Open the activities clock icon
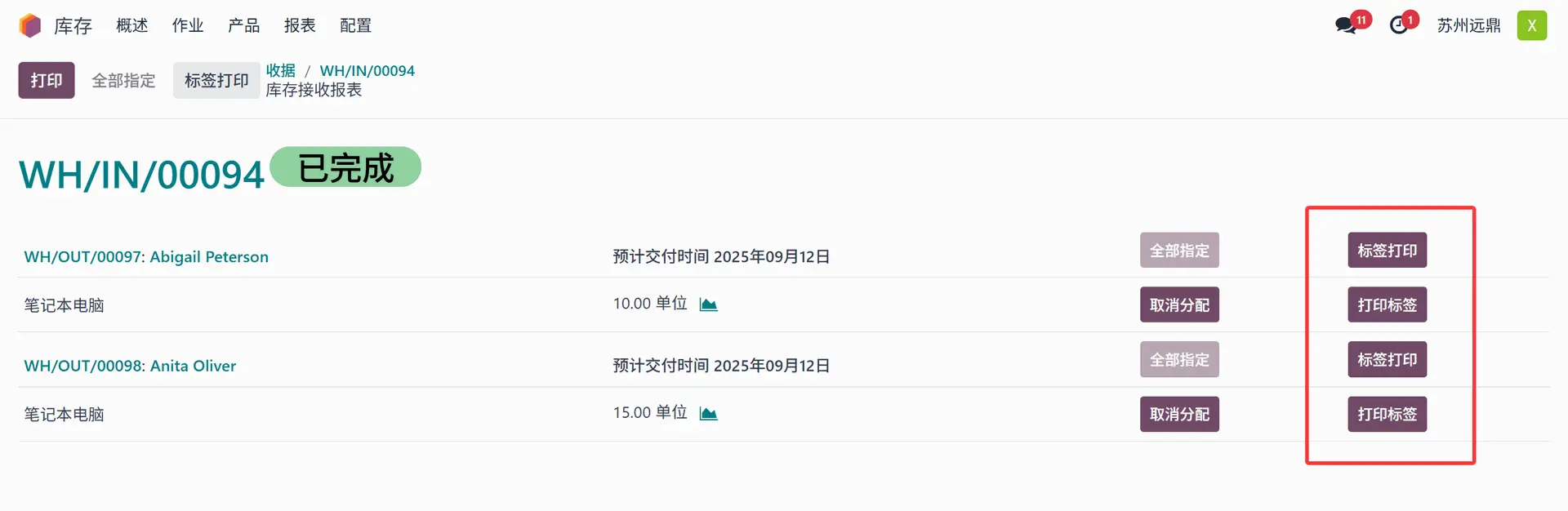Screen dimensions: 1568x511 [1399, 25]
